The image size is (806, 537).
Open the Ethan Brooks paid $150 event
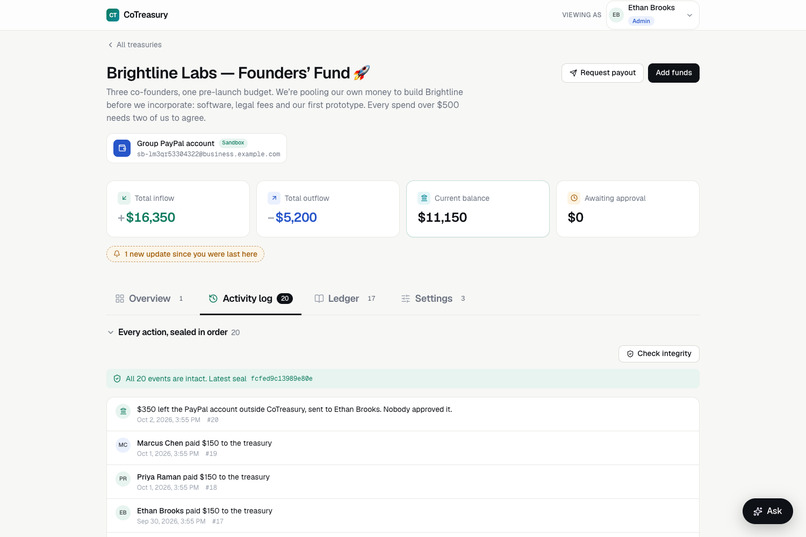pos(403,515)
